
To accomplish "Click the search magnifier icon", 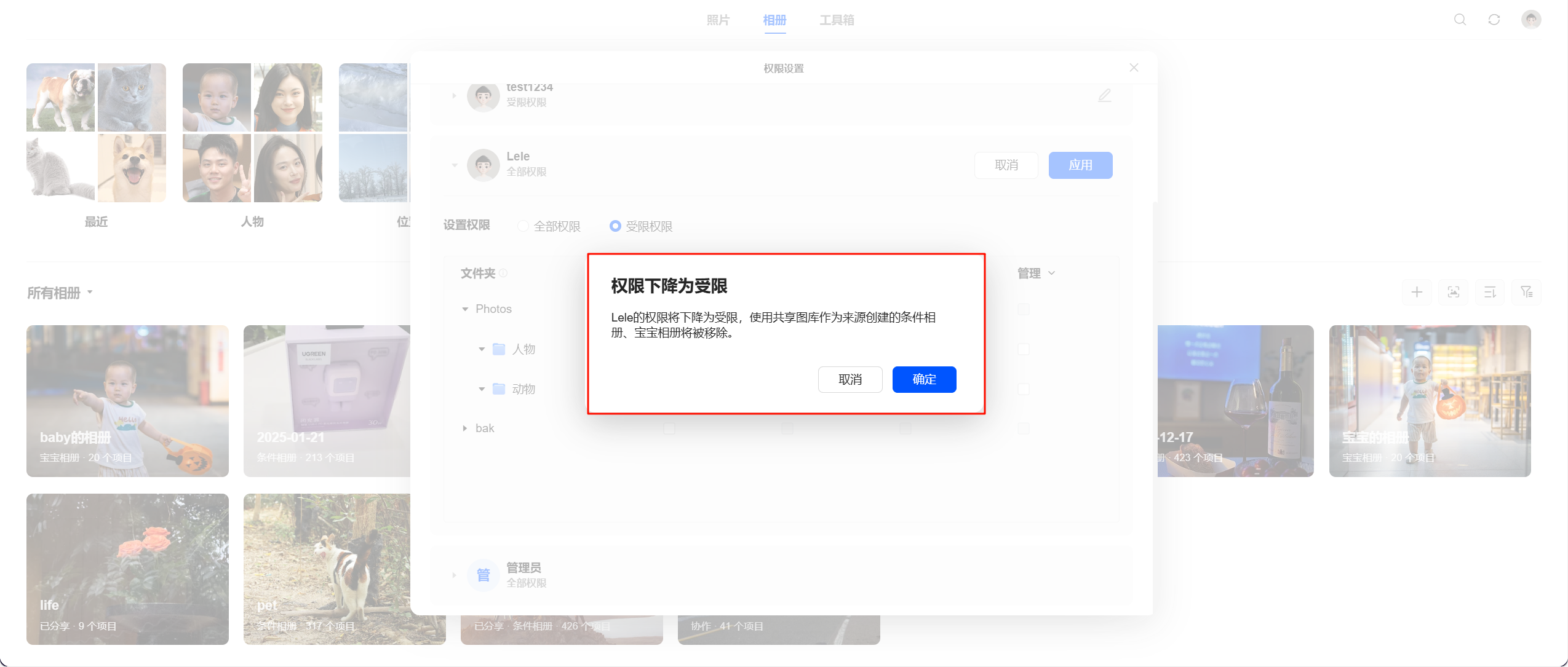I will (x=1460, y=20).
